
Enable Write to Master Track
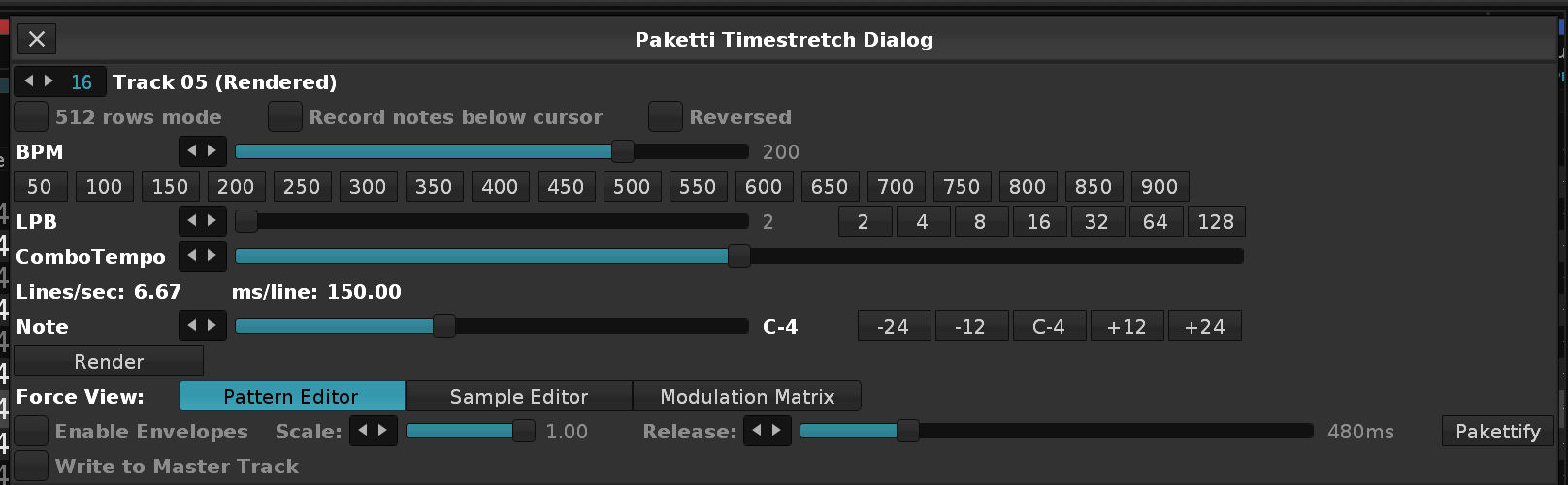[31, 466]
